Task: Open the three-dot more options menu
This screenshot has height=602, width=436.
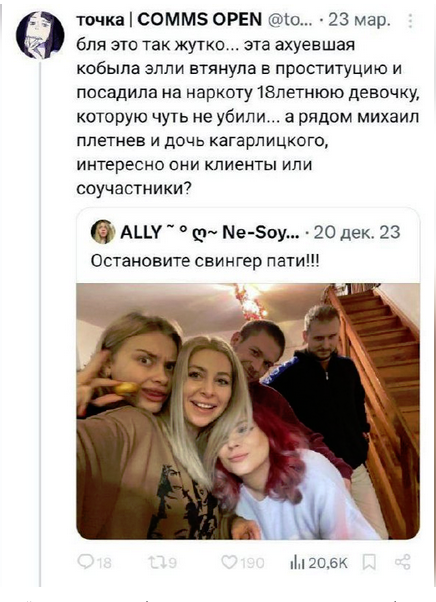Action: point(410,21)
